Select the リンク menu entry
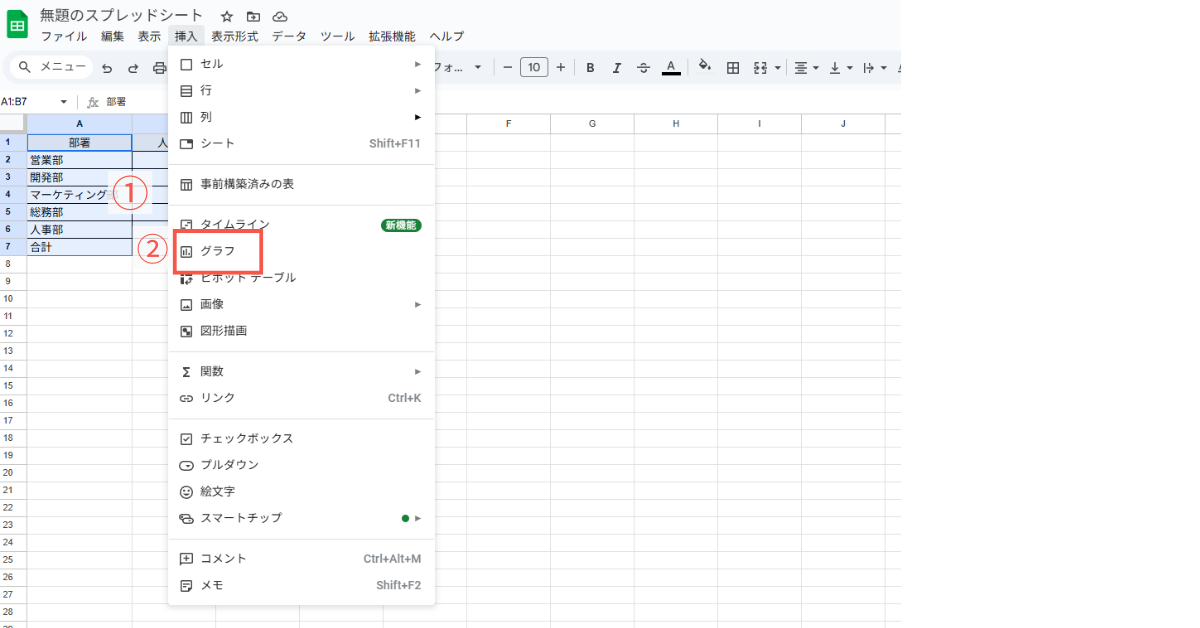The height and width of the screenshot is (628, 1200). point(218,398)
